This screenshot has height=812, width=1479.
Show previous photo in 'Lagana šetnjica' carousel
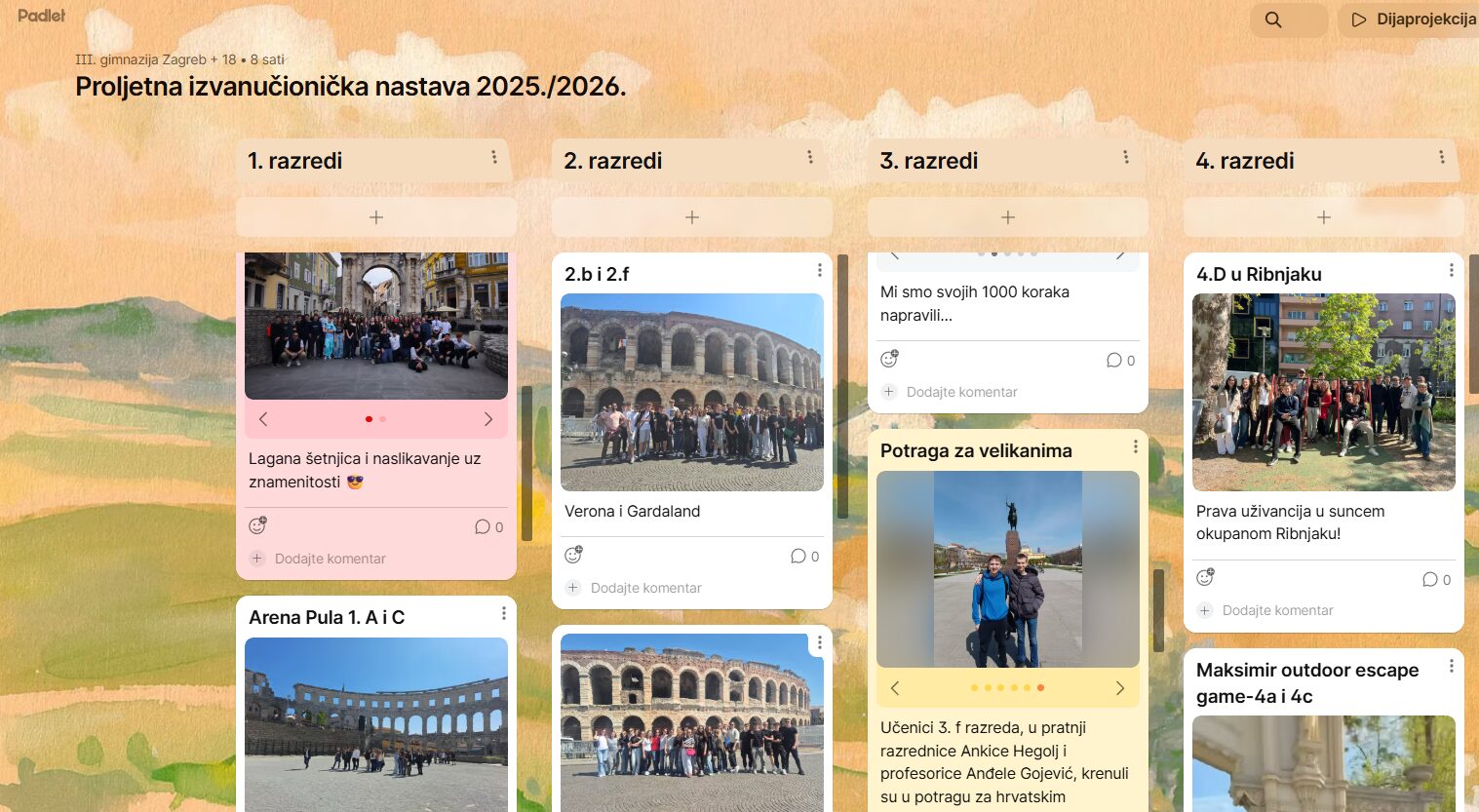click(x=262, y=418)
